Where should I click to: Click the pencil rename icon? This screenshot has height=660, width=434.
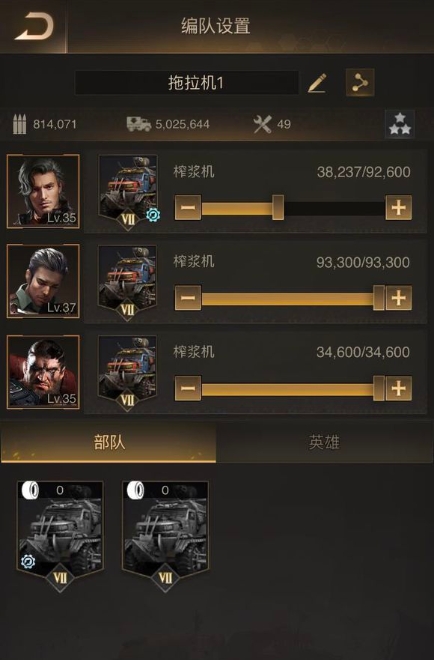coord(317,82)
